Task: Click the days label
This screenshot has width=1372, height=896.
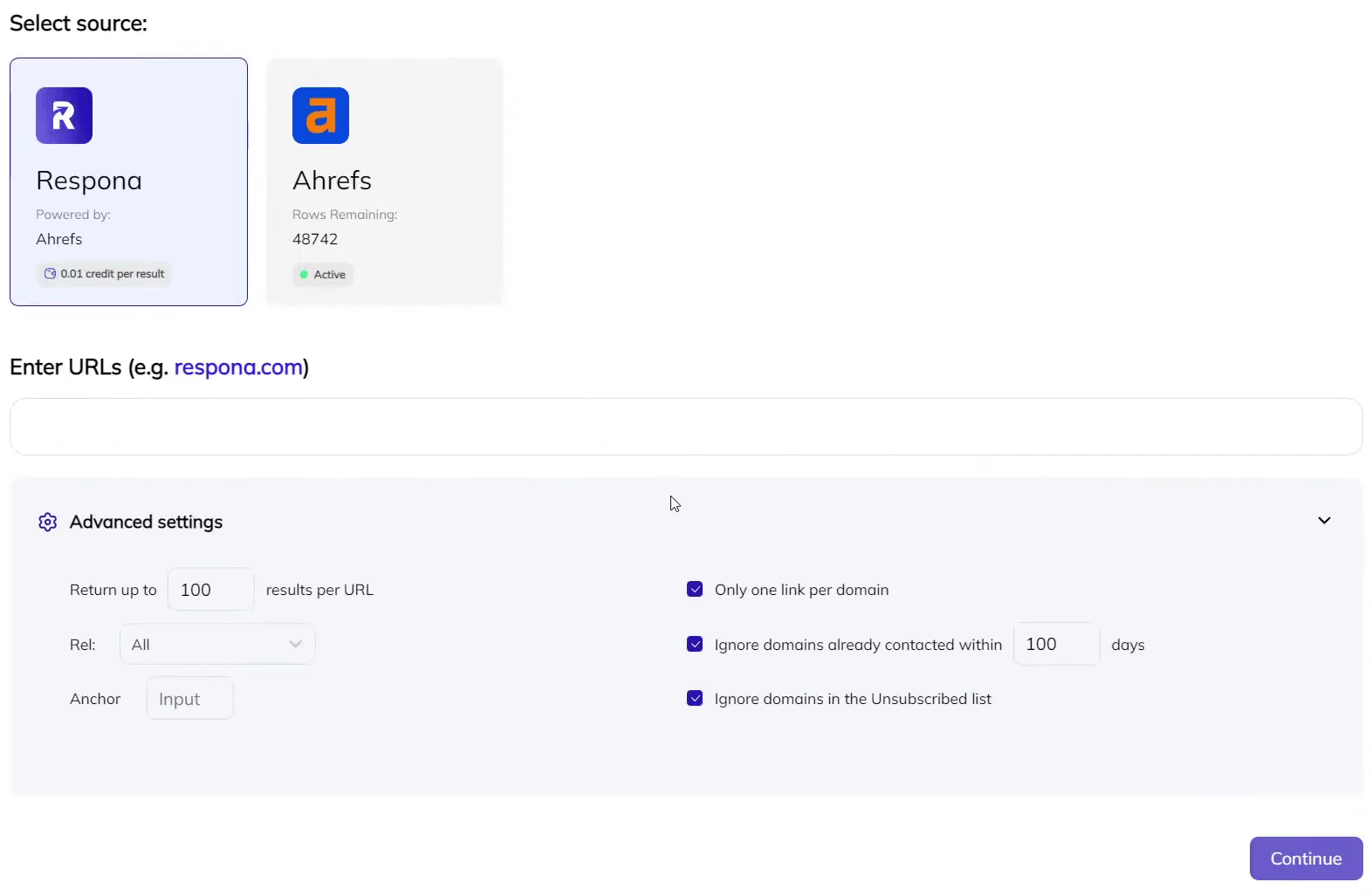Action: (x=1128, y=645)
